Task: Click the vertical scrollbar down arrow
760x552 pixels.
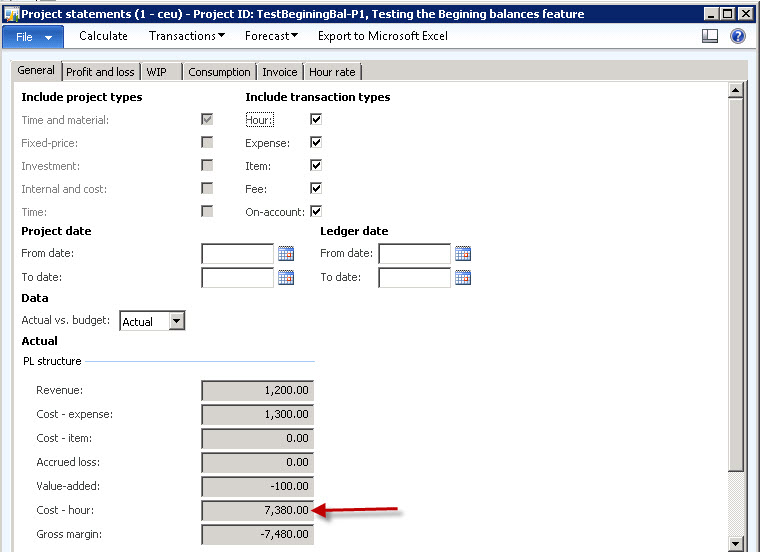Action: coord(736,543)
